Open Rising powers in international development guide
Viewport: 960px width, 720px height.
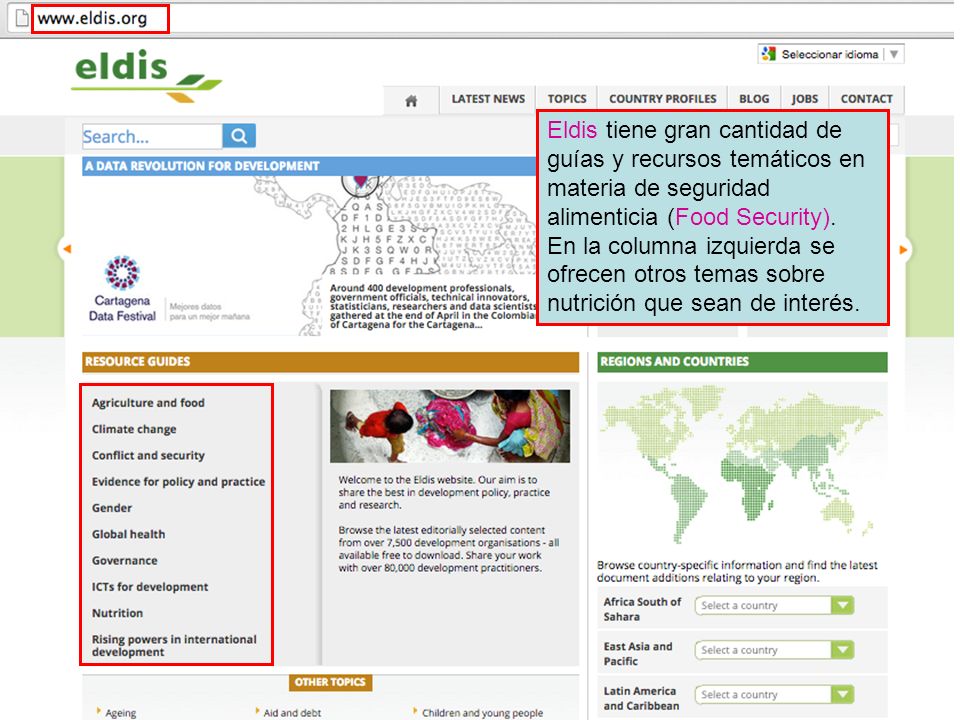(174, 645)
